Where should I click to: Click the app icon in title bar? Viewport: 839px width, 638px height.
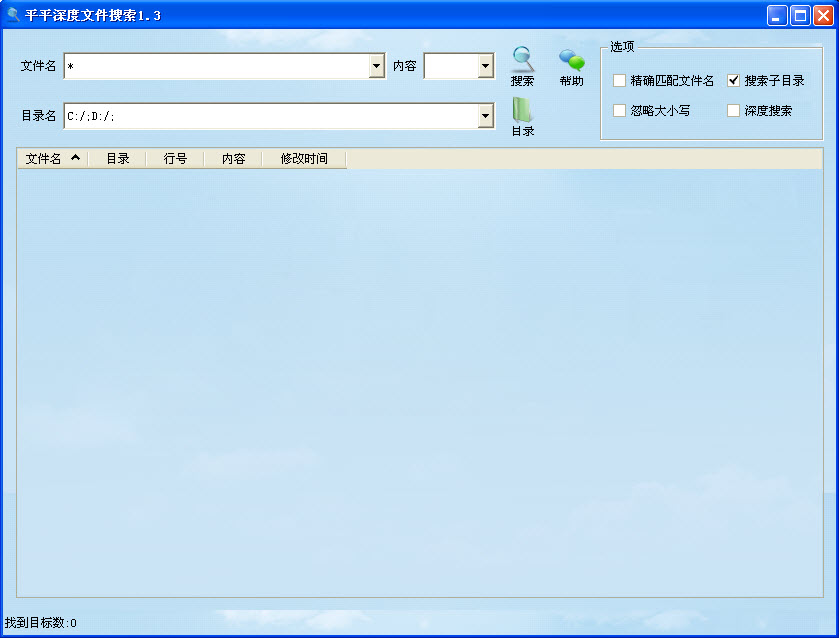[13, 15]
